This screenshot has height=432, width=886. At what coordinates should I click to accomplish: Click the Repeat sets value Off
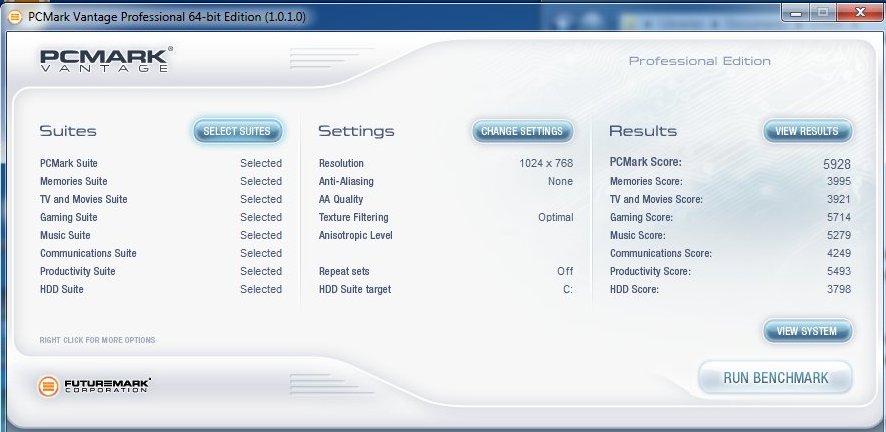click(x=565, y=272)
